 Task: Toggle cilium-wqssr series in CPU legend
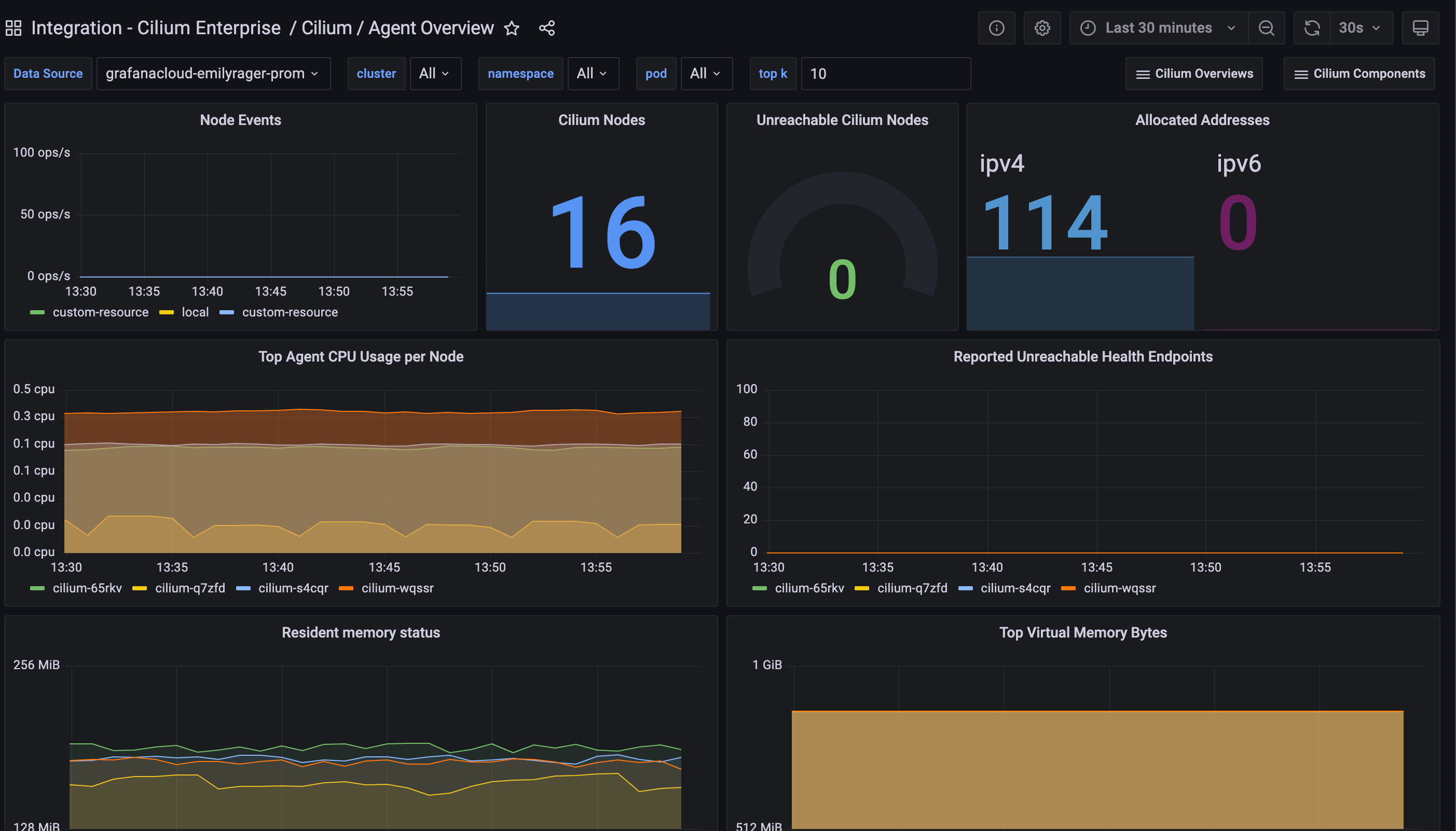point(397,588)
